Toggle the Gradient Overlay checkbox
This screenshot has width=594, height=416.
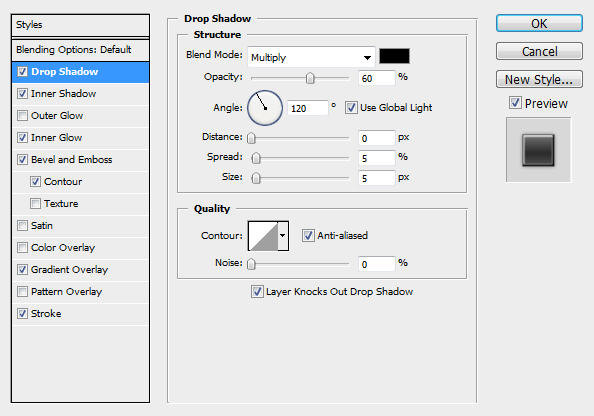(22, 269)
